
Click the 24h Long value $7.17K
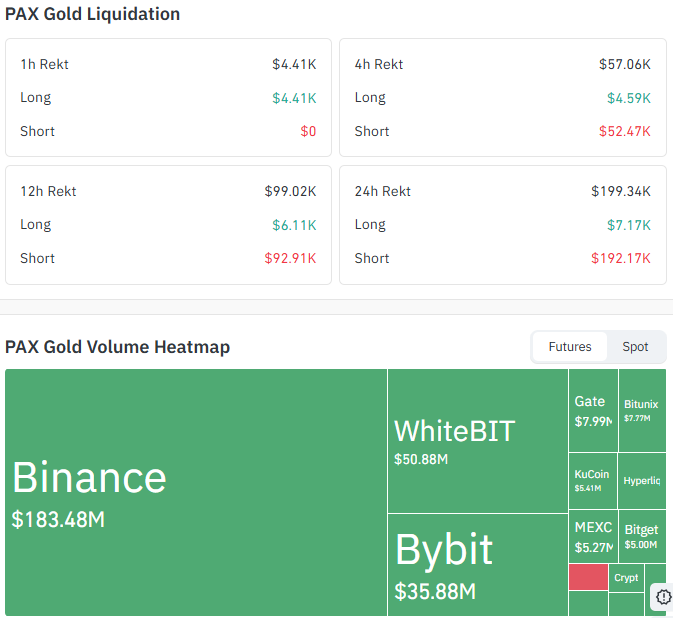[x=629, y=225]
